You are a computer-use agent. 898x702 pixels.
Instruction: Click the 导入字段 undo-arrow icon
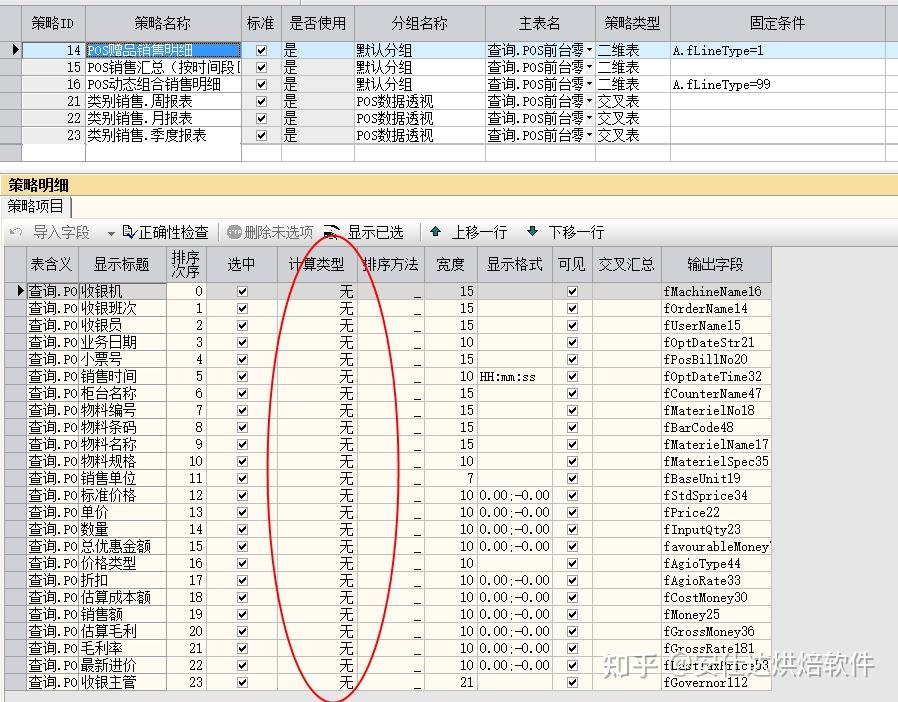tap(16, 232)
